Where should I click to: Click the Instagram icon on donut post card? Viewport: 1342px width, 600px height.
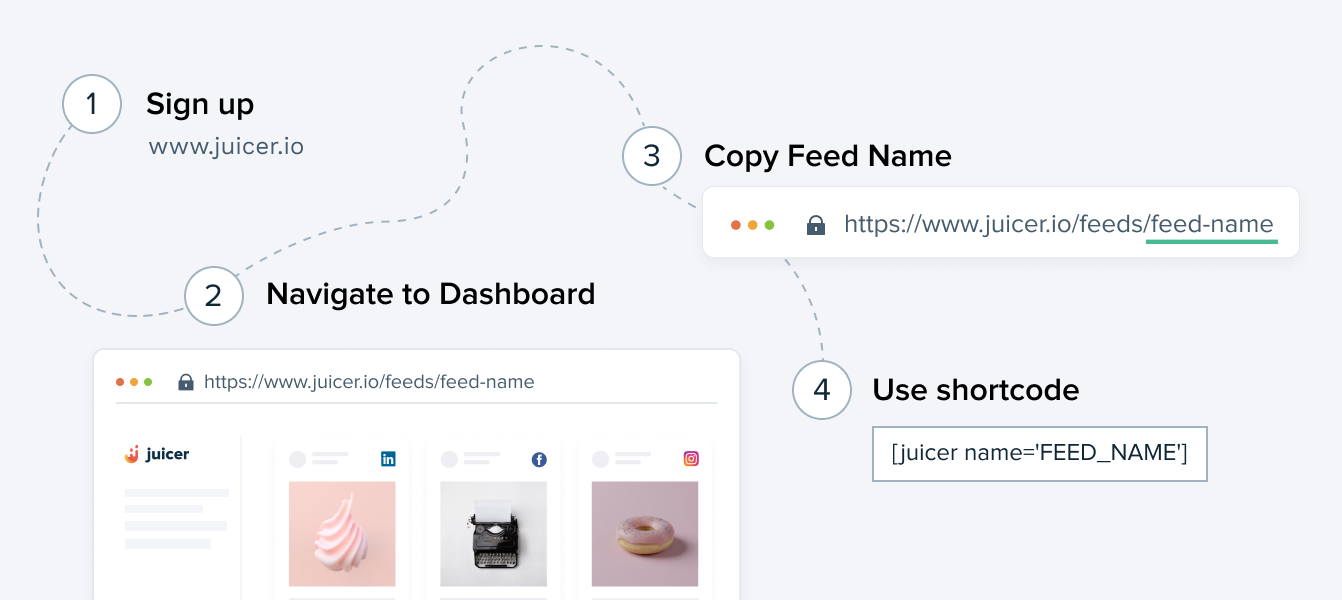pos(691,459)
